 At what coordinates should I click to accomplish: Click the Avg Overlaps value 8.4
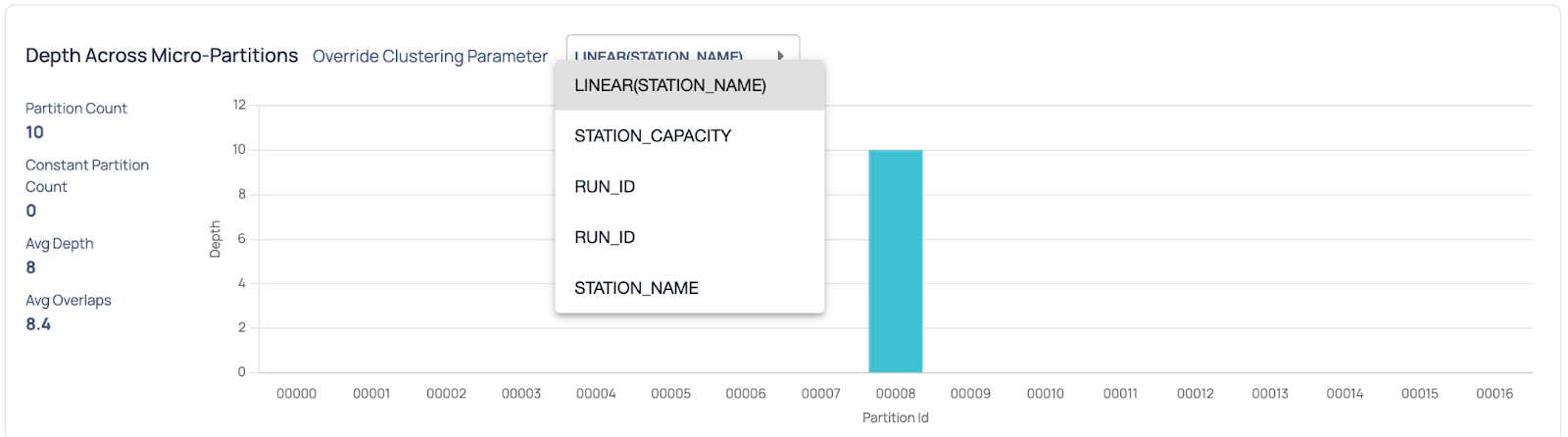(x=38, y=324)
